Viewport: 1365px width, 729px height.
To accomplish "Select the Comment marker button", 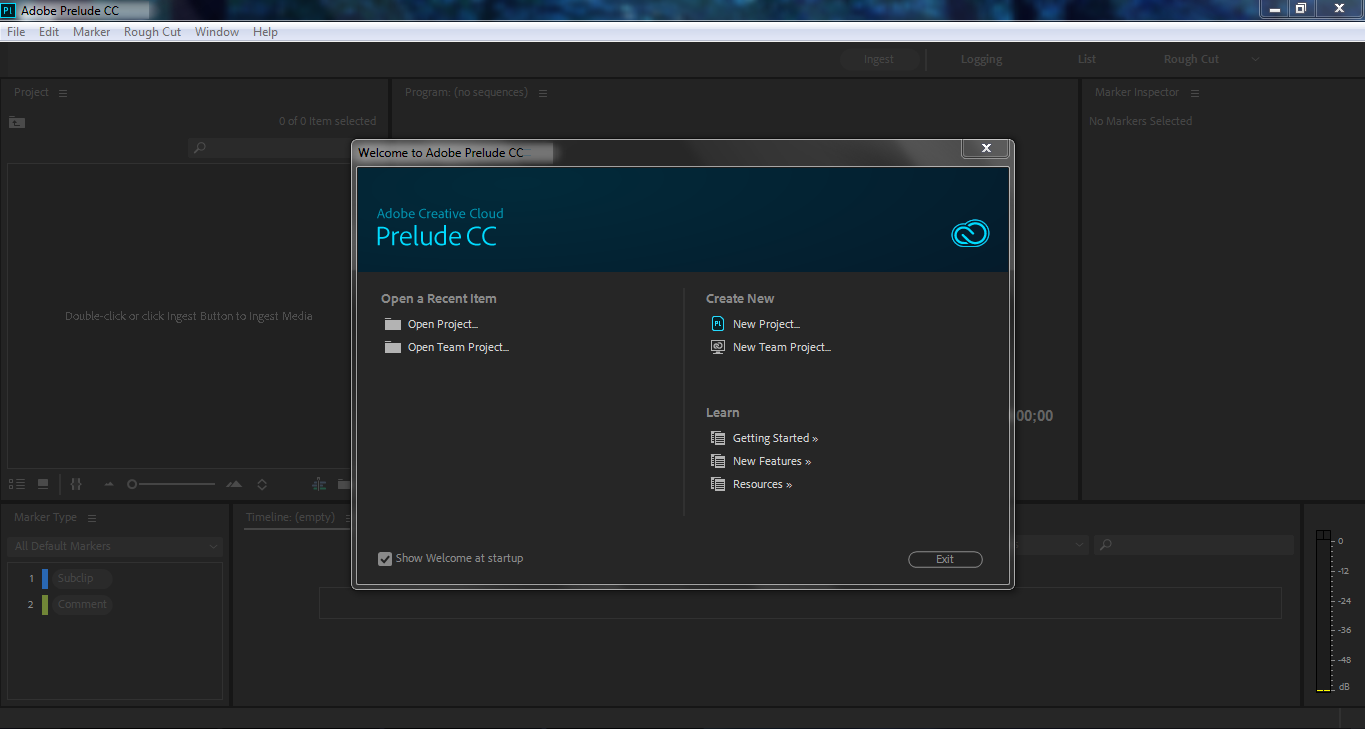I will pyautogui.click(x=81, y=604).
